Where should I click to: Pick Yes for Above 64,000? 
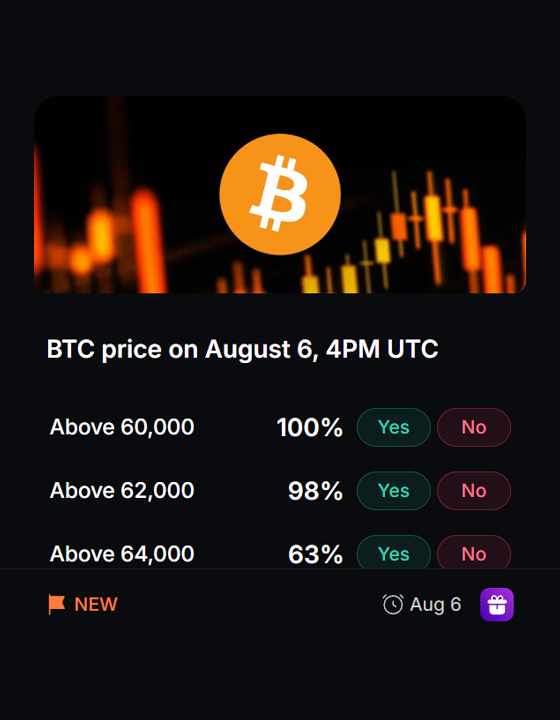(394, 552)
